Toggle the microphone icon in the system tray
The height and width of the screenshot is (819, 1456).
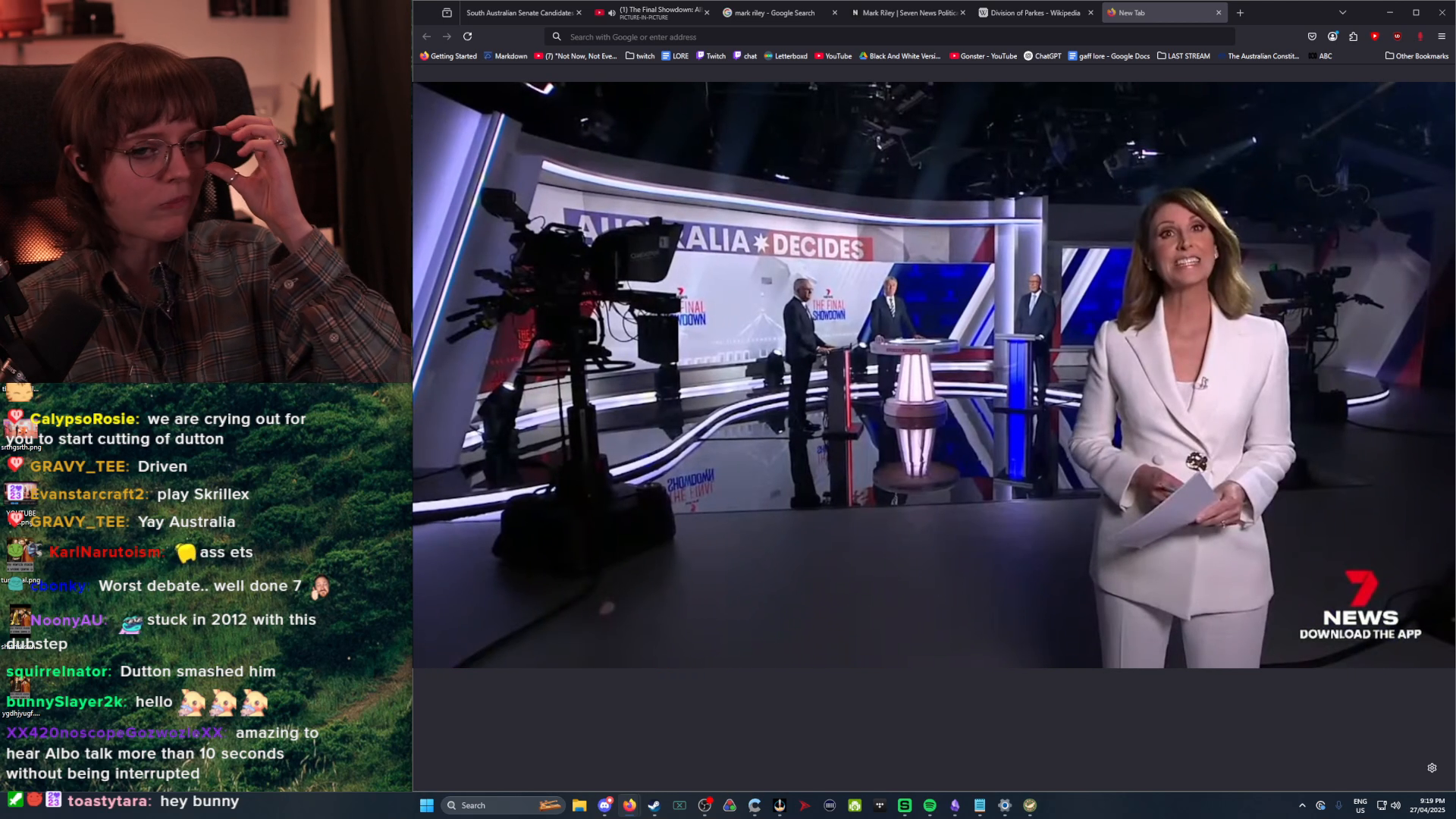(x=1338, y=805)
